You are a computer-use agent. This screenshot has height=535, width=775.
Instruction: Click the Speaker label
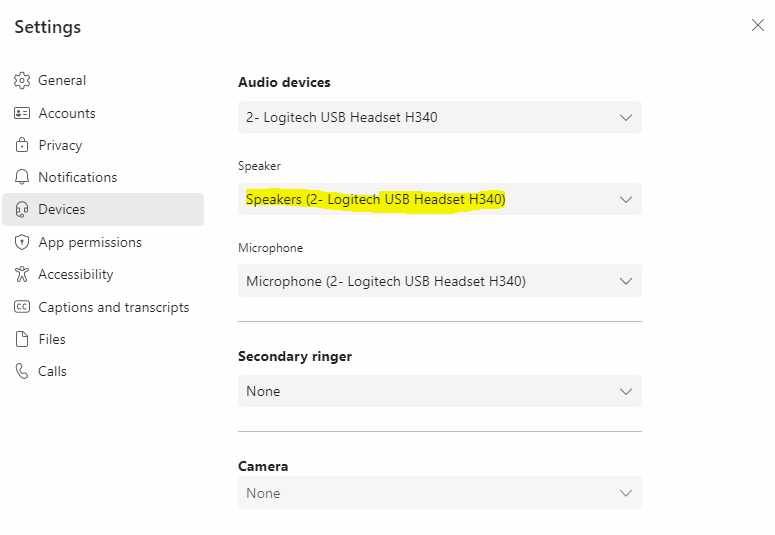click(259, 166)
